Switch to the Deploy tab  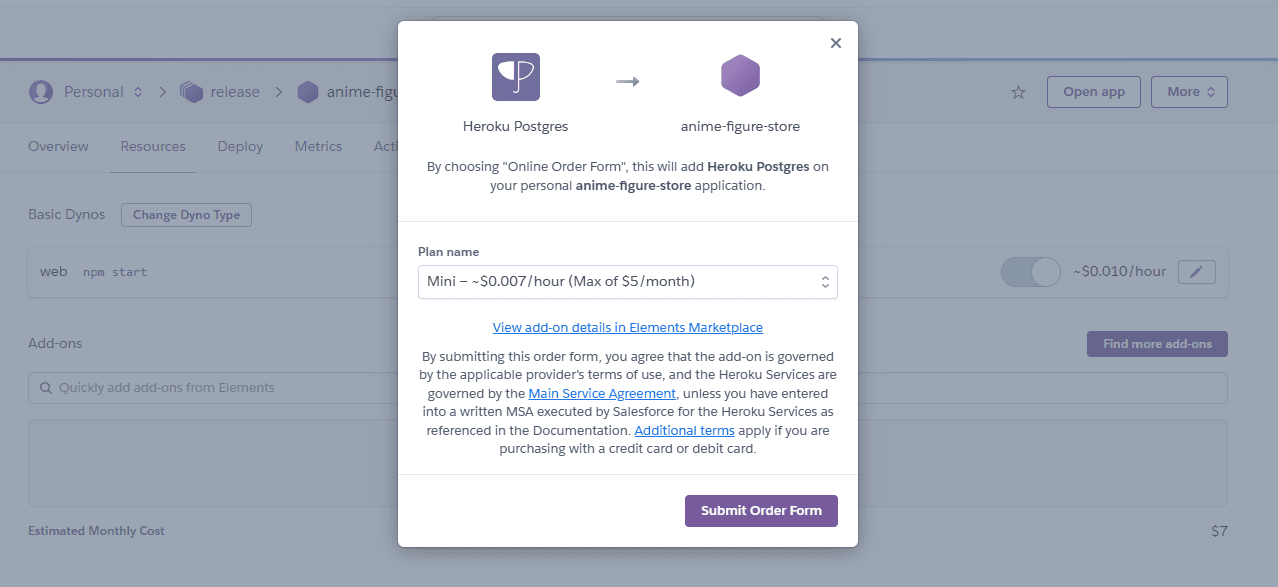coord(240,146)
